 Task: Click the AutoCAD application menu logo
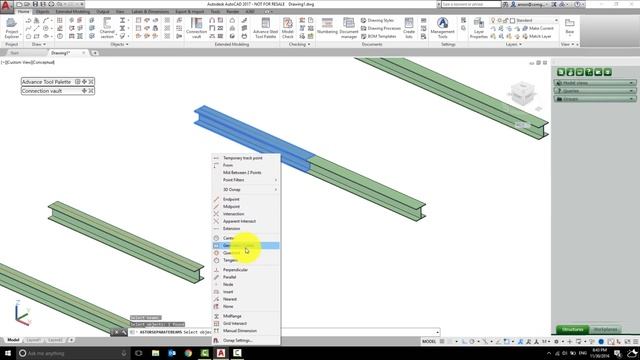(x=6, y=6)
